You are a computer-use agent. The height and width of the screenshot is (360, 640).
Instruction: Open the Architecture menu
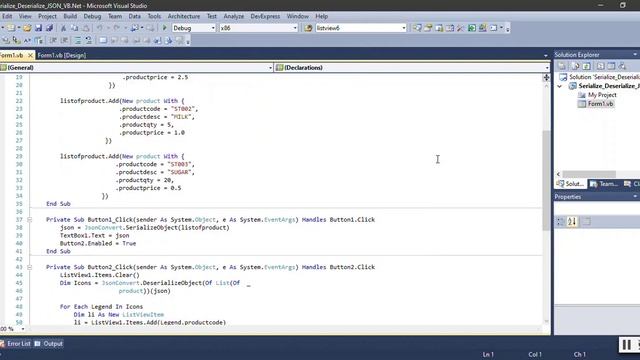184,16
